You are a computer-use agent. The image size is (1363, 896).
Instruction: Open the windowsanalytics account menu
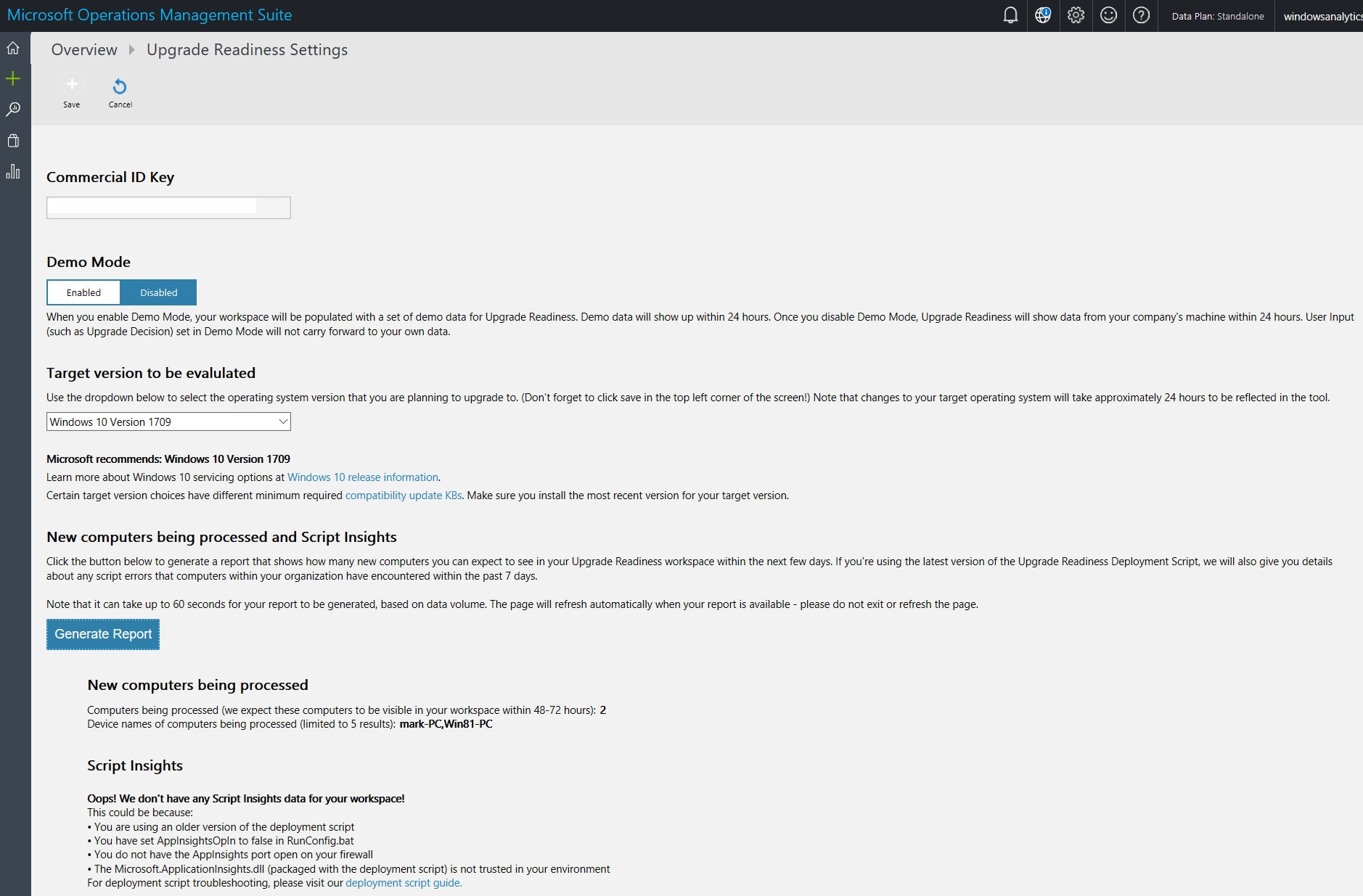1321,16
